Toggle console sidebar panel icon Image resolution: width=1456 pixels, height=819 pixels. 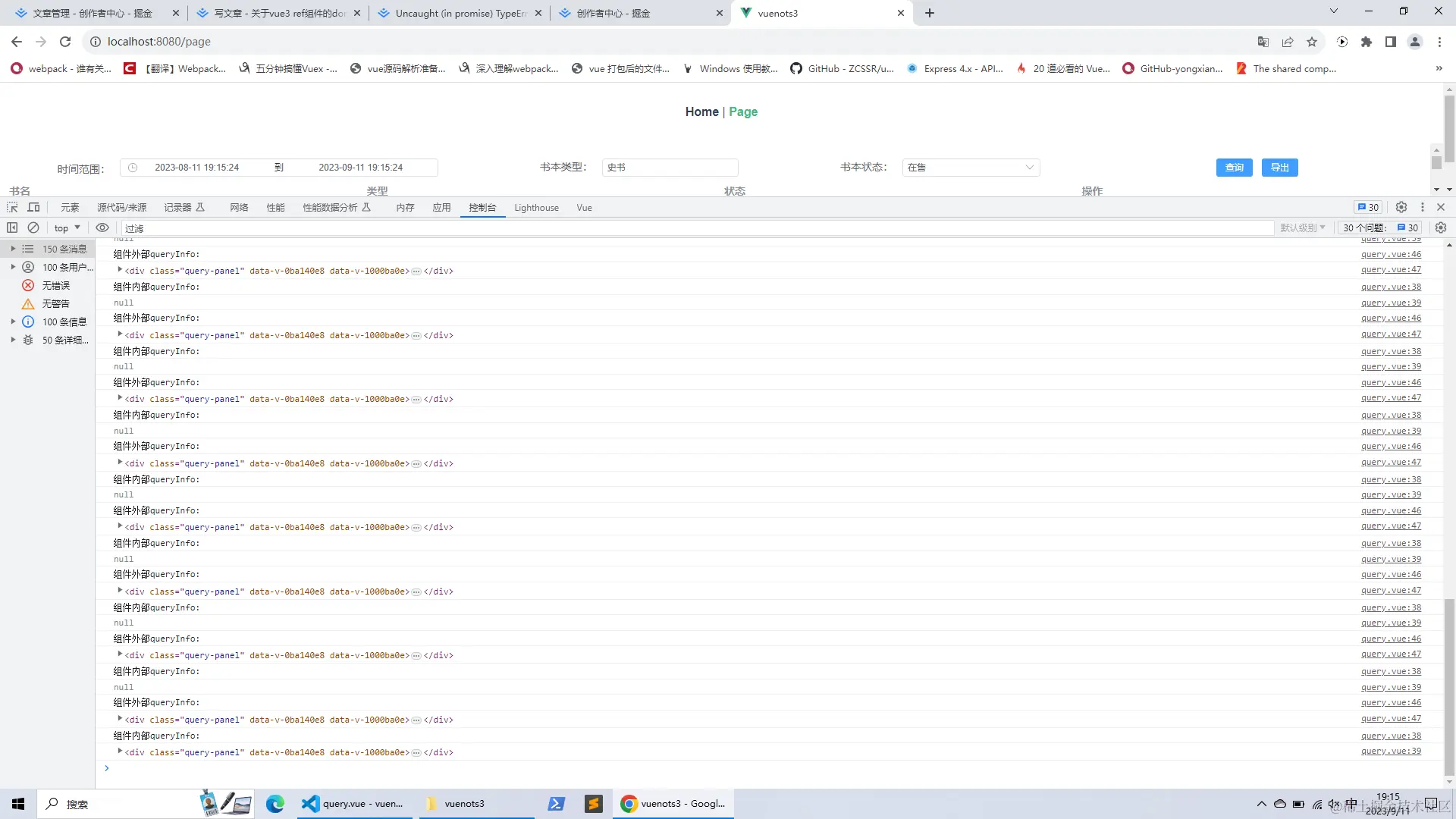[x=12, y=227]
